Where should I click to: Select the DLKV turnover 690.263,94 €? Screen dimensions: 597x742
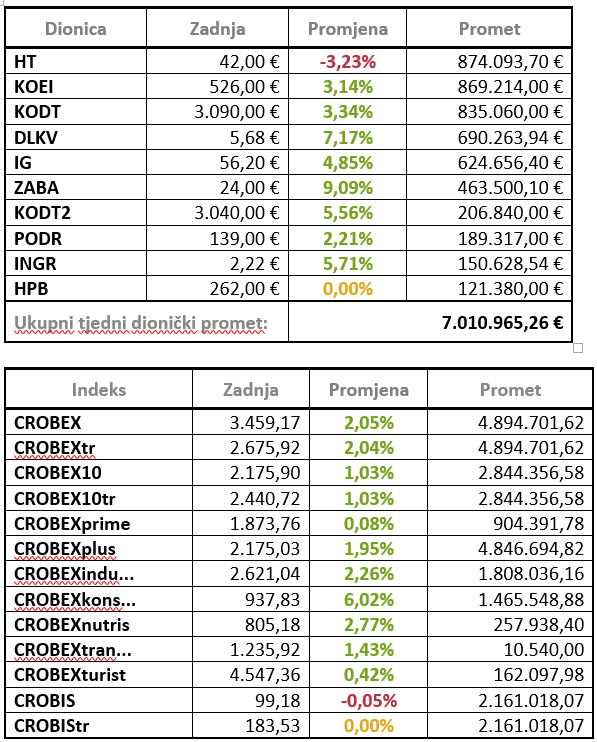coord(510,138)
